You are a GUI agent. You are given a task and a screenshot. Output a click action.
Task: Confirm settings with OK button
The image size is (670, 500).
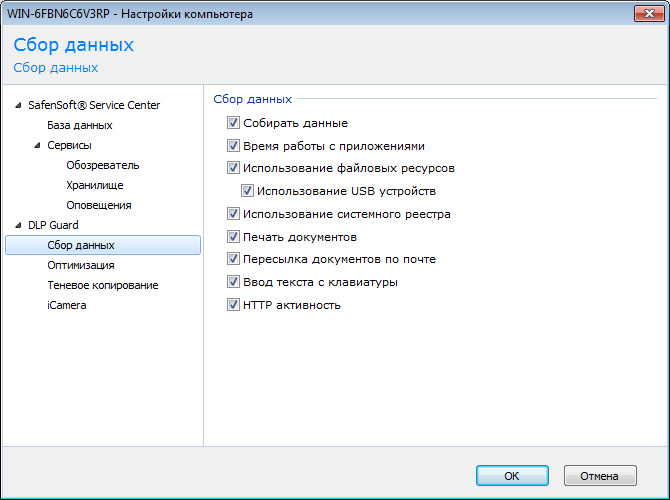tap(511, 476)
